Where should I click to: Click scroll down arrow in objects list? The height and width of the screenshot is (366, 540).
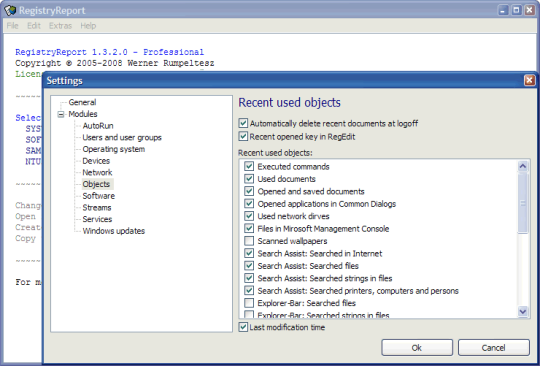point(523,312)
